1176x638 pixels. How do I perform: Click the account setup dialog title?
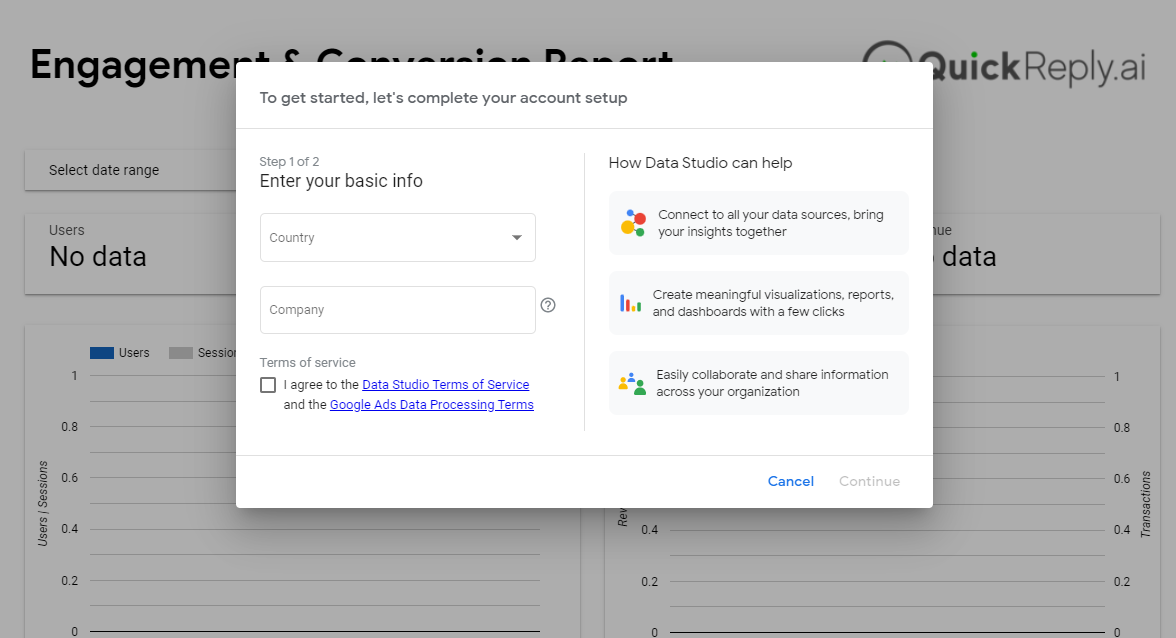443,98
